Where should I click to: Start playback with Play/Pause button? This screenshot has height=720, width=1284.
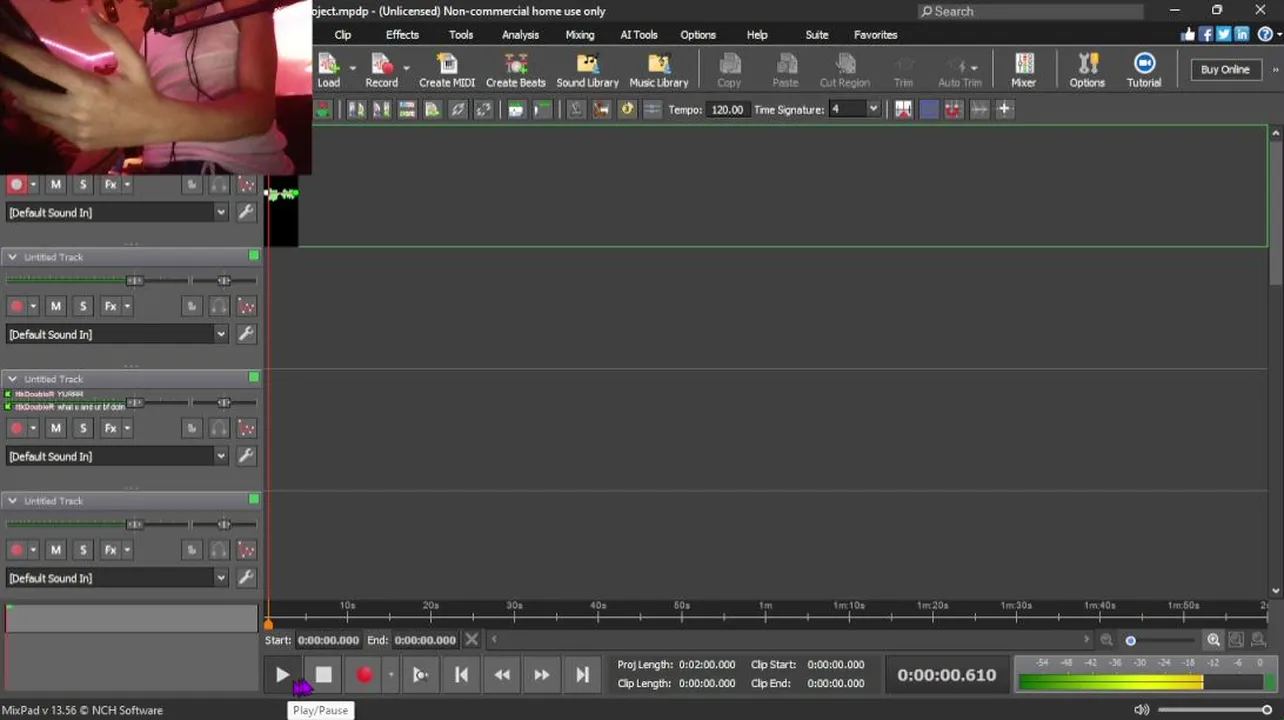[x=282, y=675]
